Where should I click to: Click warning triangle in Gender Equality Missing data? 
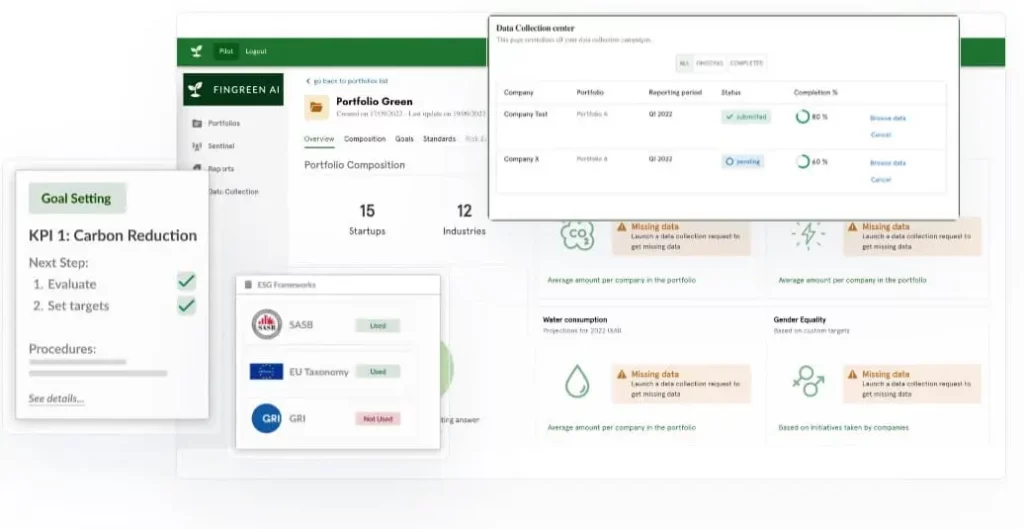(x=853, y=374)
